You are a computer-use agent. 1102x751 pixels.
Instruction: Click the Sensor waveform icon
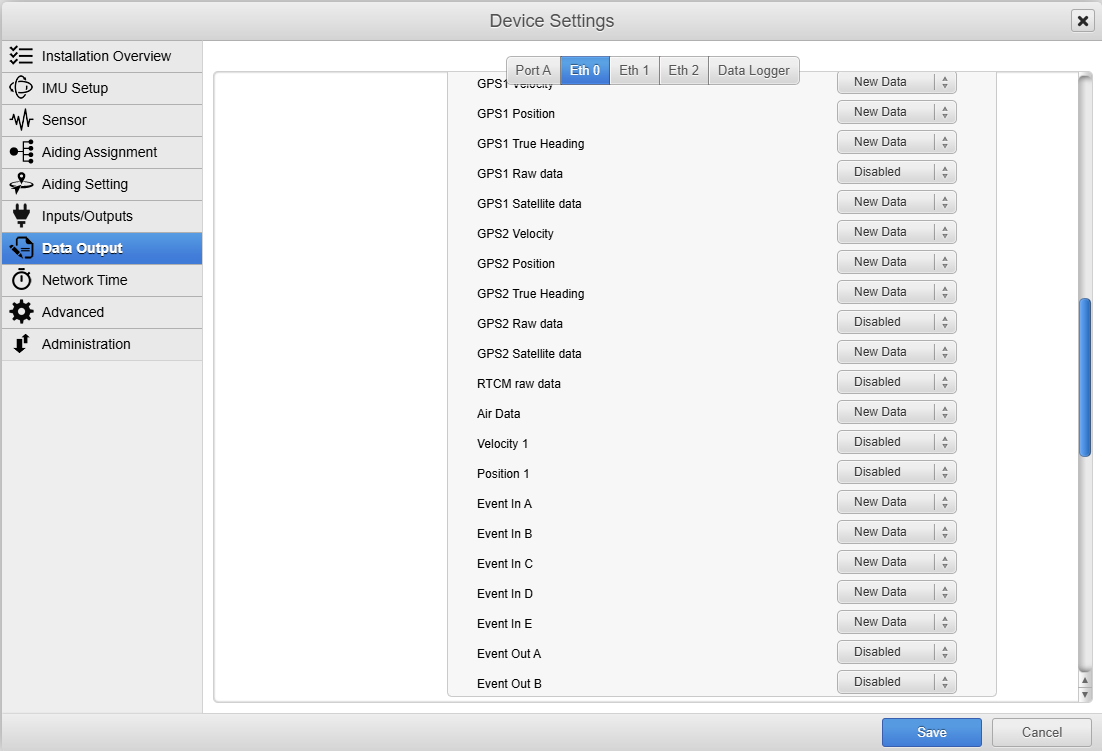(21, 120)
